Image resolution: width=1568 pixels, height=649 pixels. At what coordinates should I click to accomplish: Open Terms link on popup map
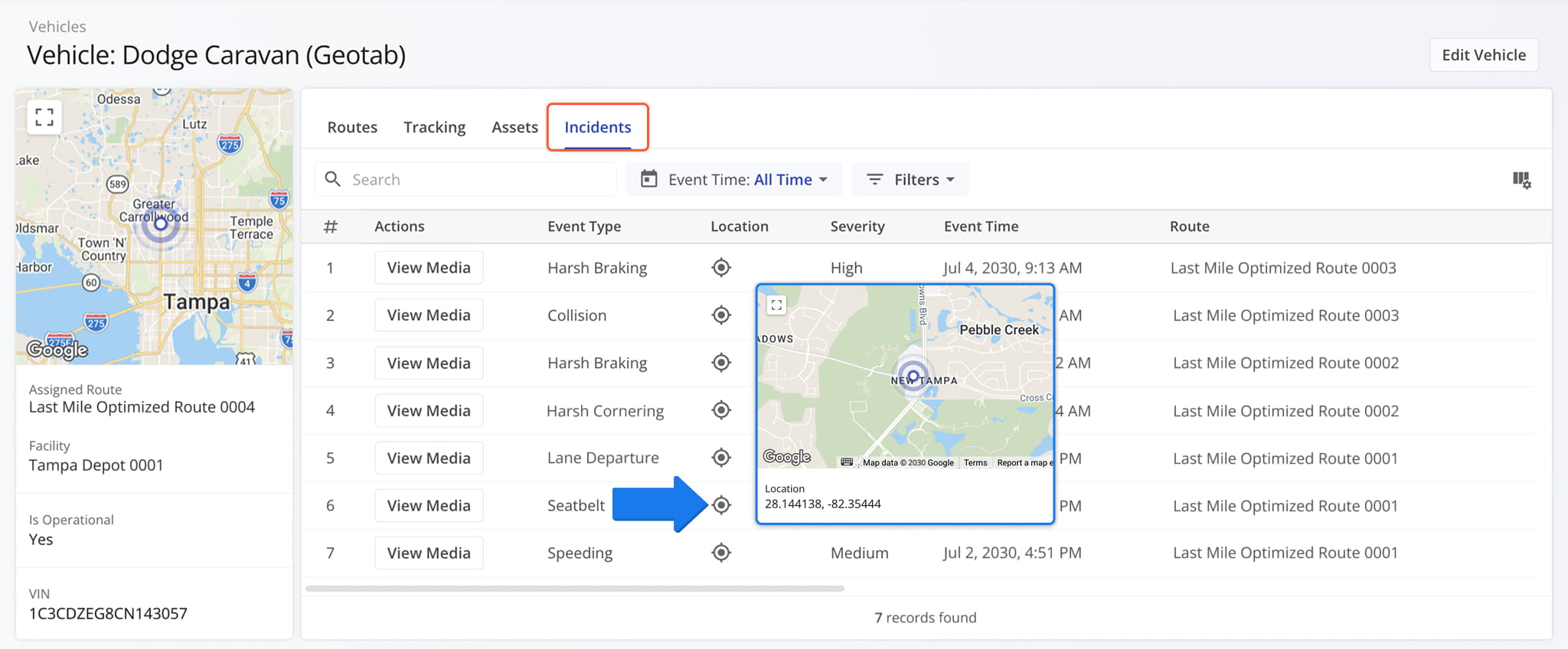[x=975, y=462]
